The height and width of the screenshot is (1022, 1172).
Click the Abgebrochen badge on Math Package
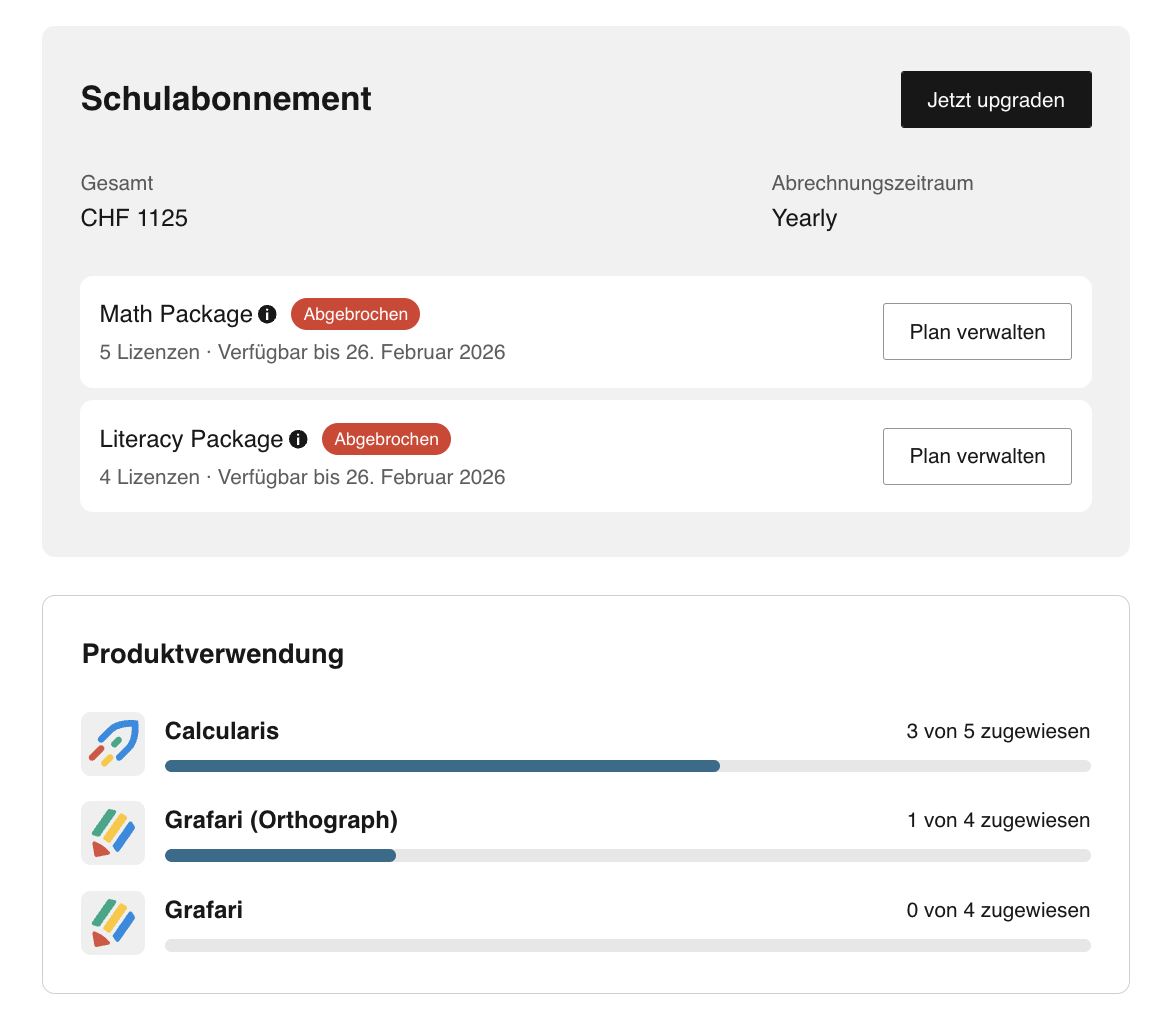pyautogui.click(x=355, y=314)
